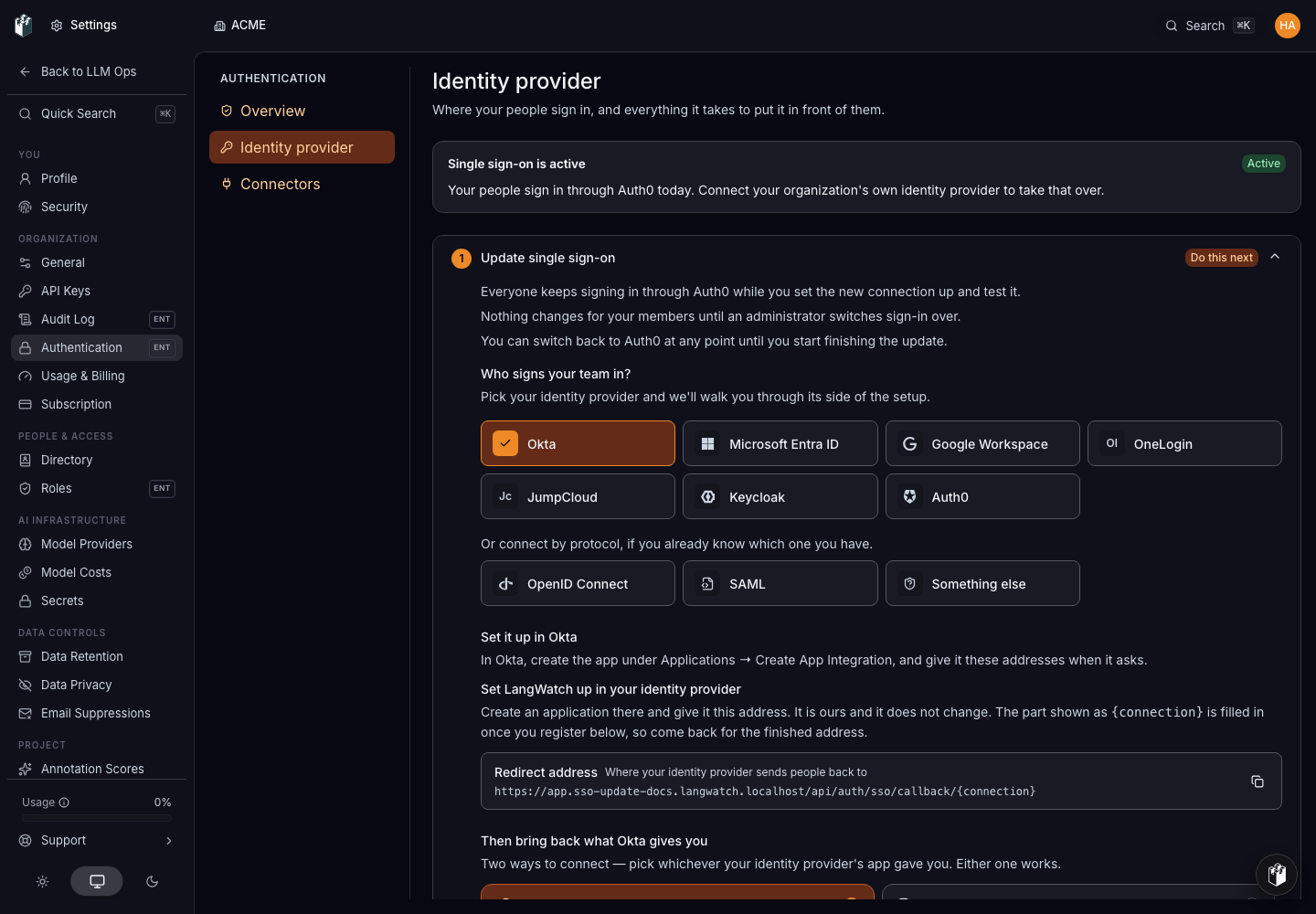This screenshot has height=914, width=1316.
Task: Click the redirect address URL text
Action: 765,792
